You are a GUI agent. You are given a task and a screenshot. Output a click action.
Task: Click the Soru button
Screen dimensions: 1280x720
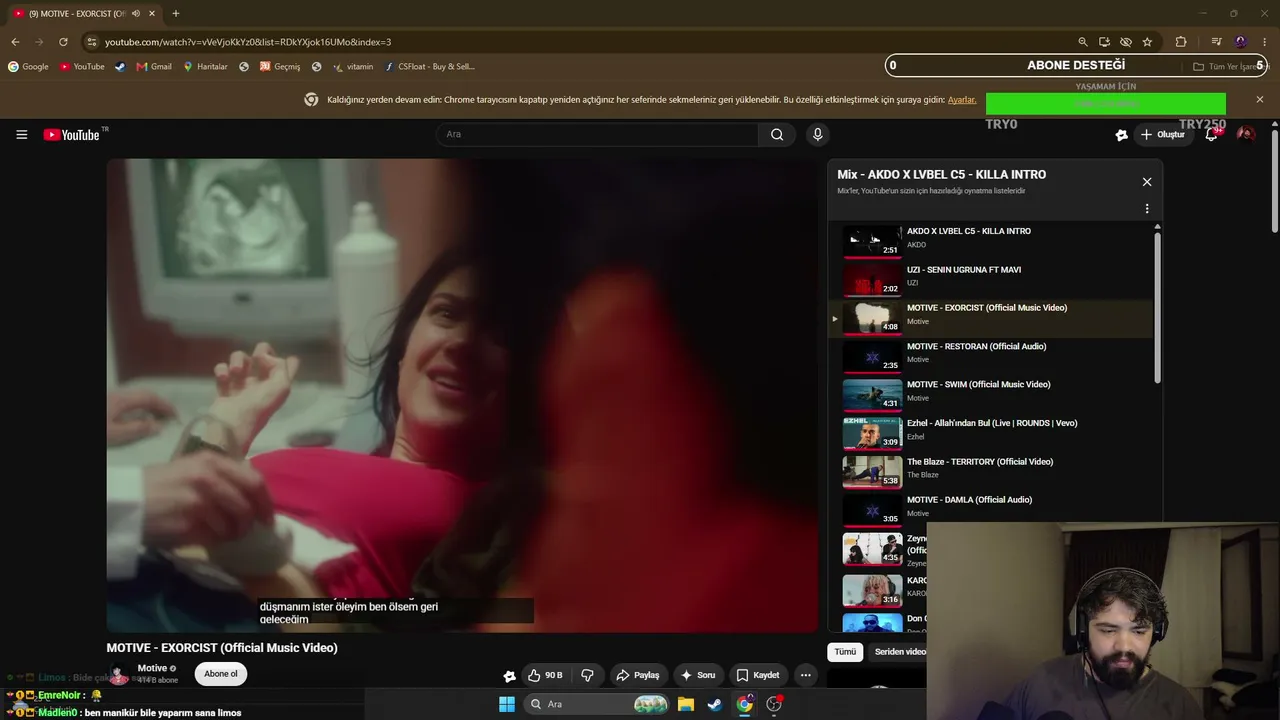698,675
